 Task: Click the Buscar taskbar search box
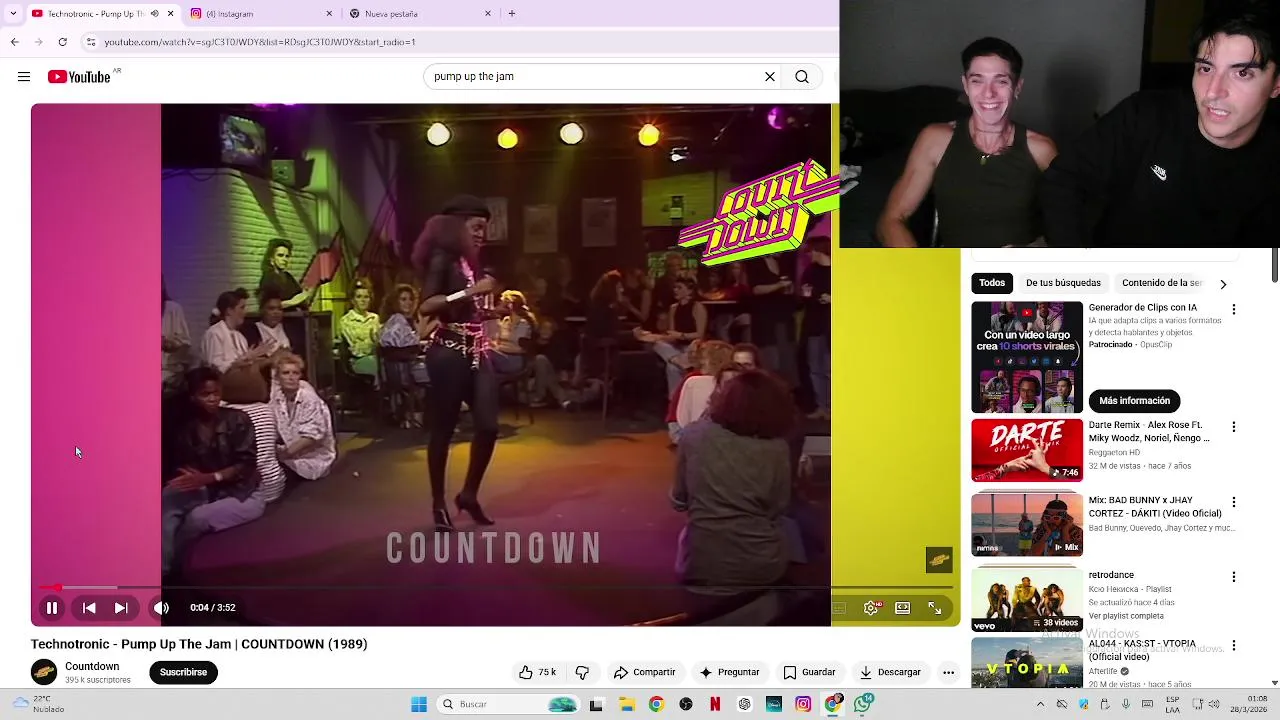pyautogui.click(x=510, y=704)
